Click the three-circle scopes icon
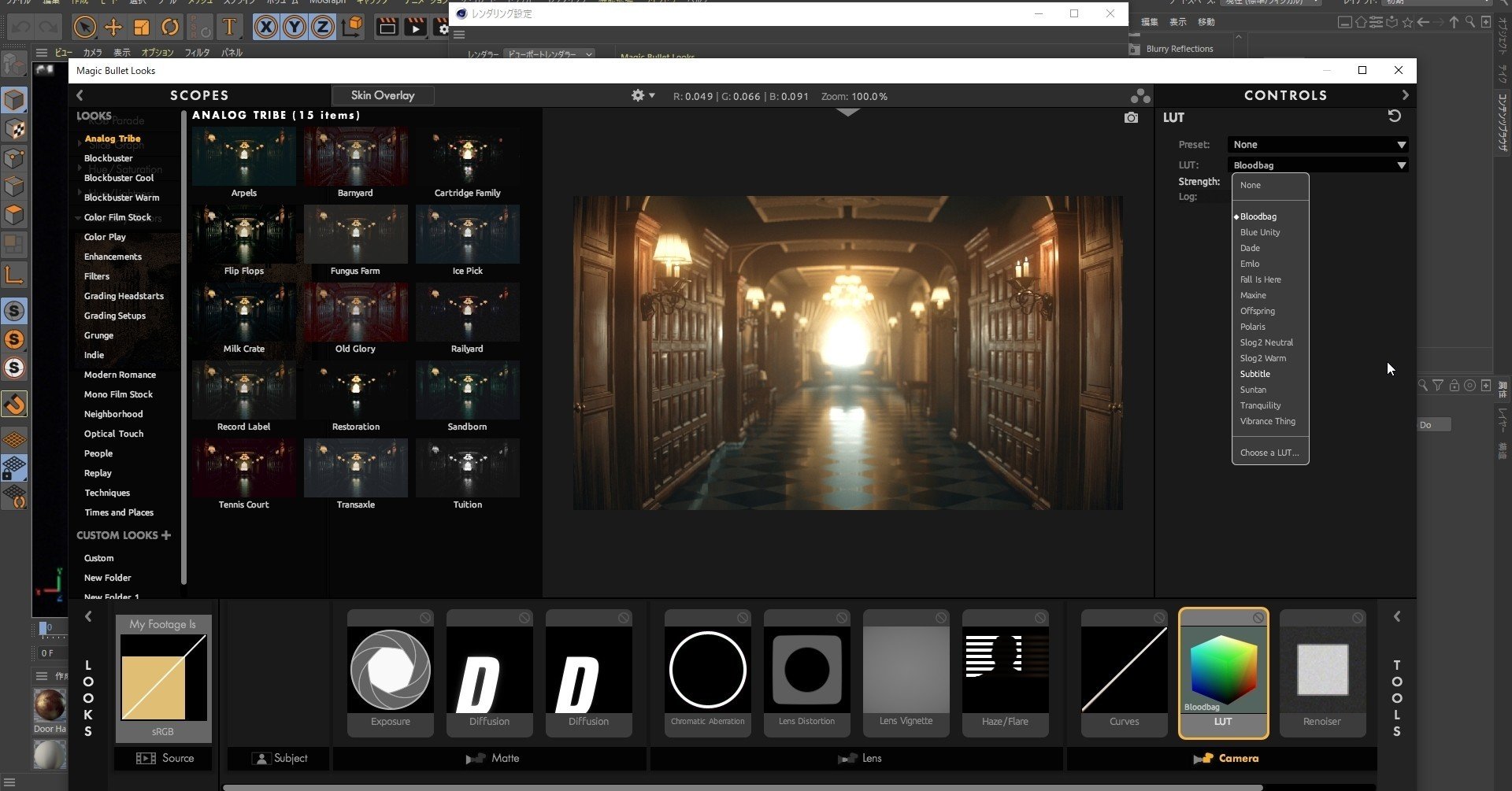This screenshot has height=791, width=1512. (x=1140, y=96)
